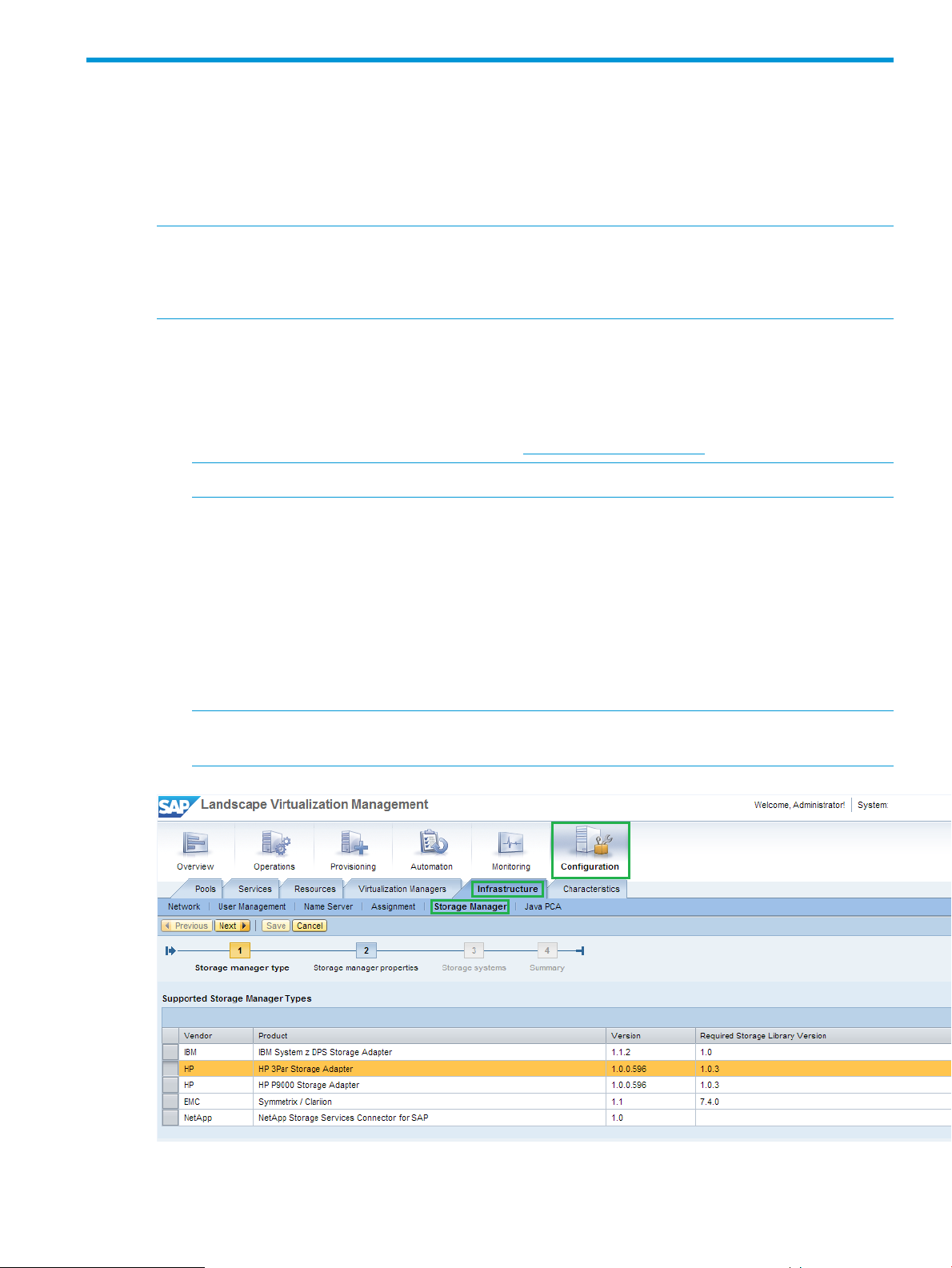Go to the Network sub-tab
Viewport: 952px width, 1268px height.
tap(184, 906)
